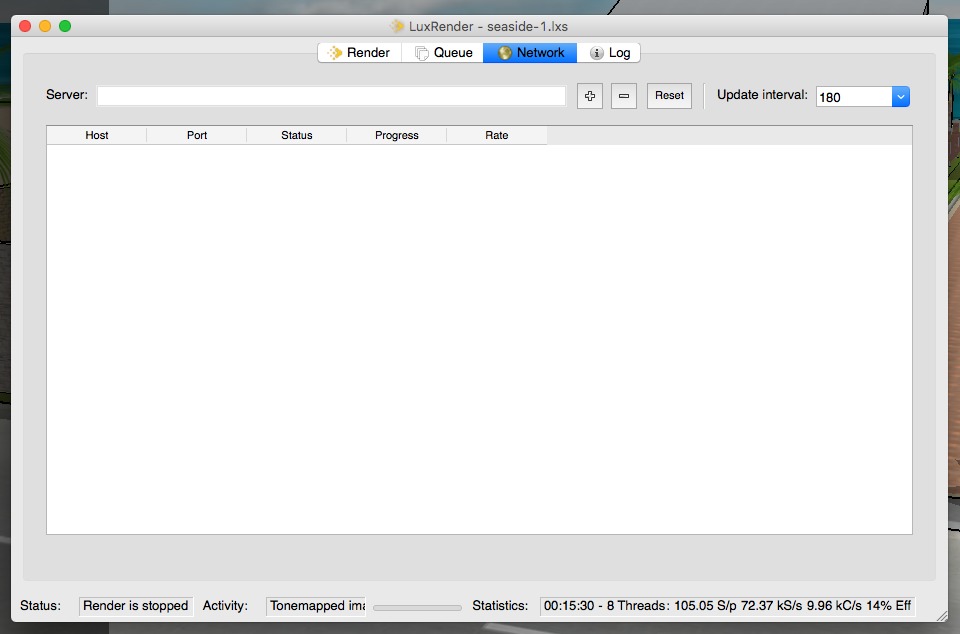The width and height of the screenshot is (960, 634).
Task: Click the 'Render is stopped' status text
Action: pos(136,606)
